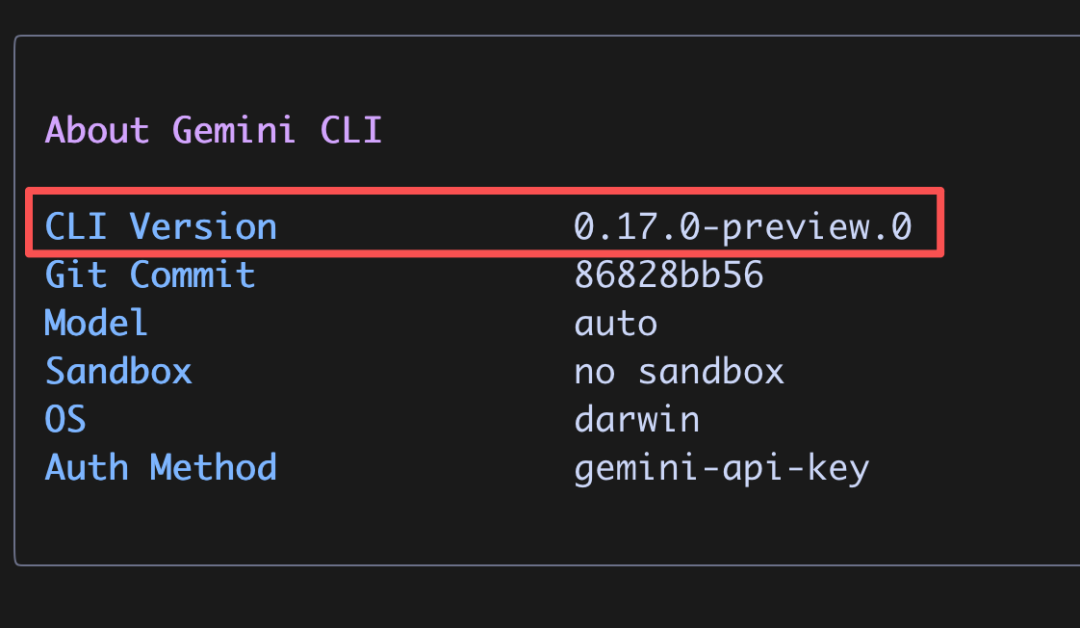Click the OS label

[65, 419]
